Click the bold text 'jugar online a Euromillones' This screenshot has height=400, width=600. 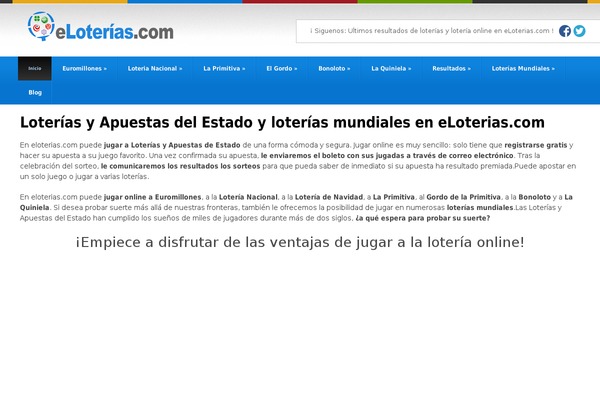pyautogui.click(x=152, y=197)
